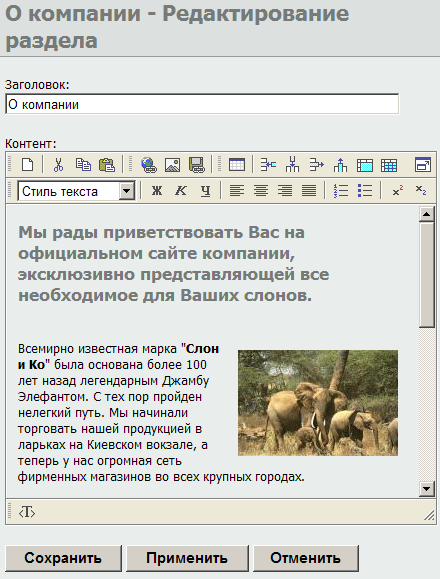
Task: Click the 'Отменить' button
Action: (306, 558)
